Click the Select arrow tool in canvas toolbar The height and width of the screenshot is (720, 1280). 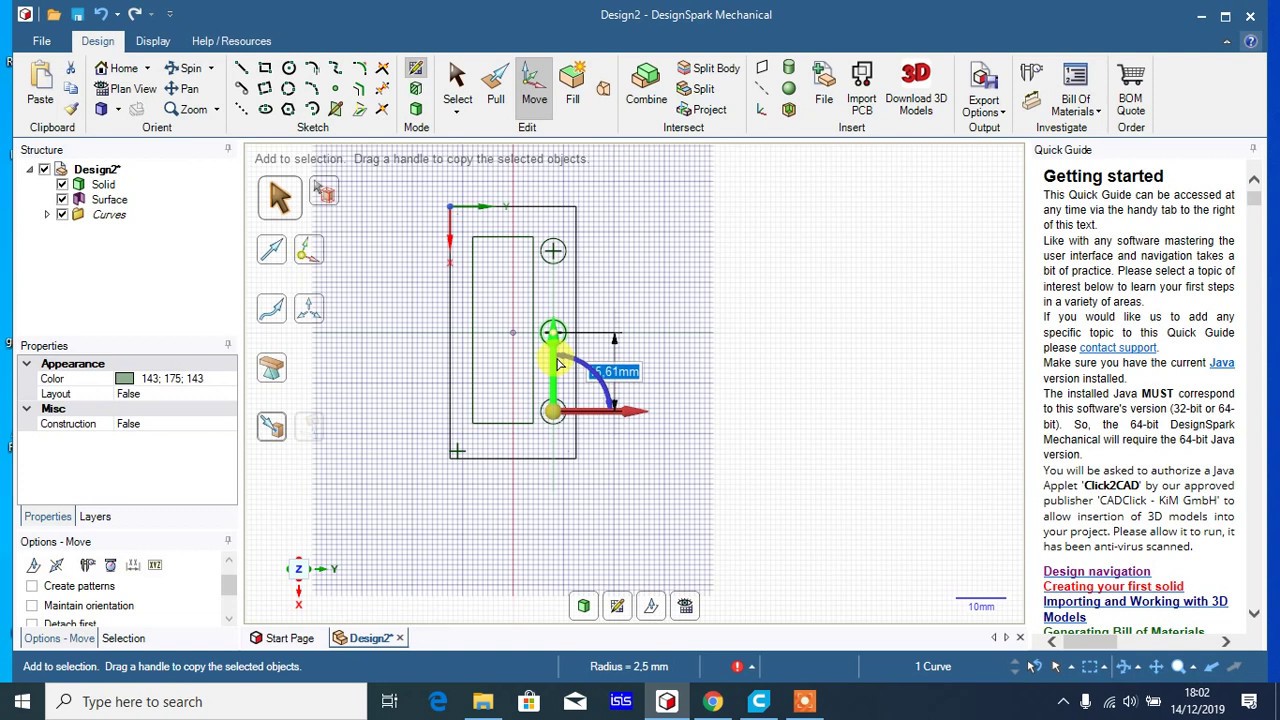point(279,197)
